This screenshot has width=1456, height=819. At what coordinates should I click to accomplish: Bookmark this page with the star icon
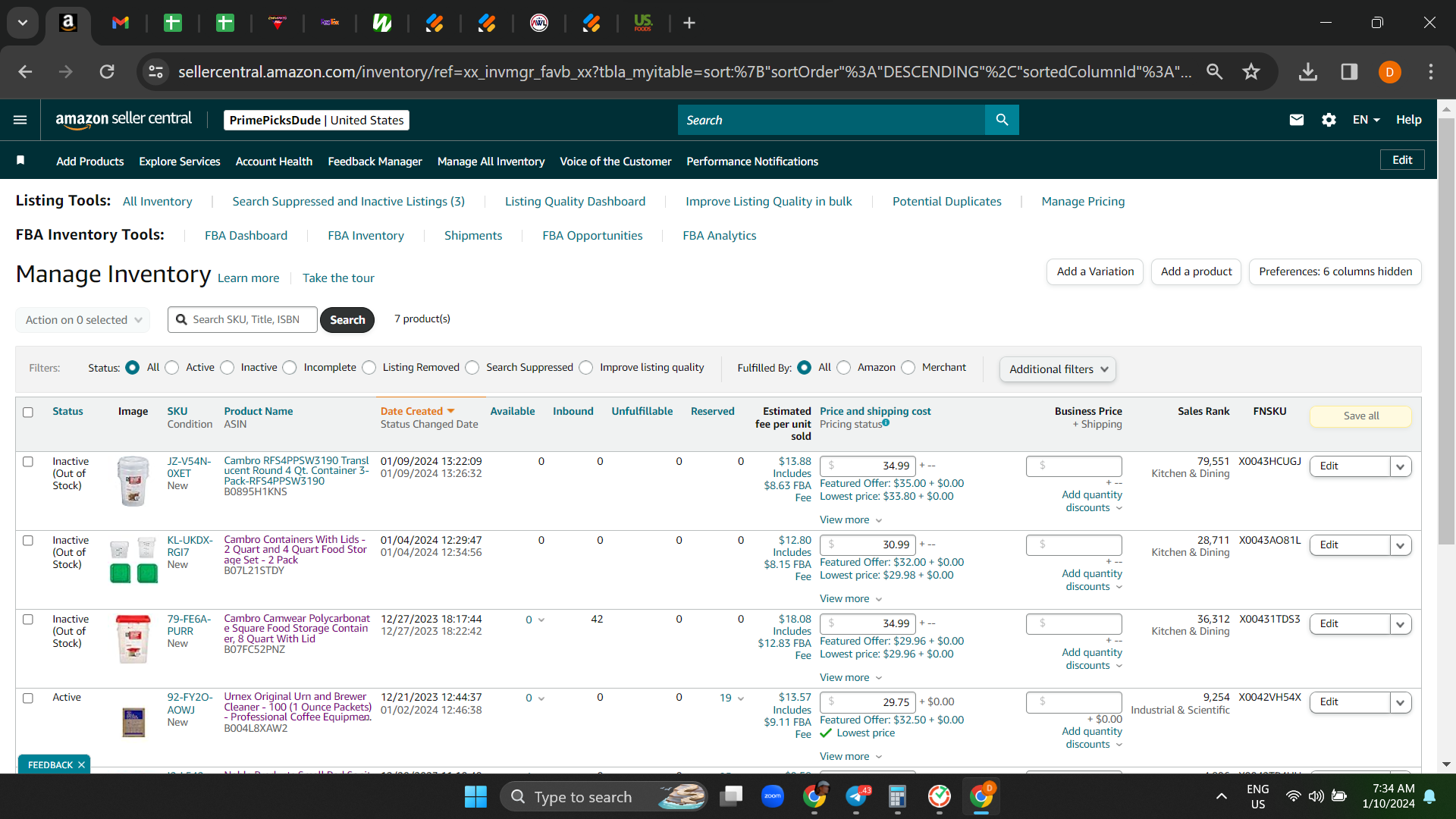click(x=1251, y=71)
